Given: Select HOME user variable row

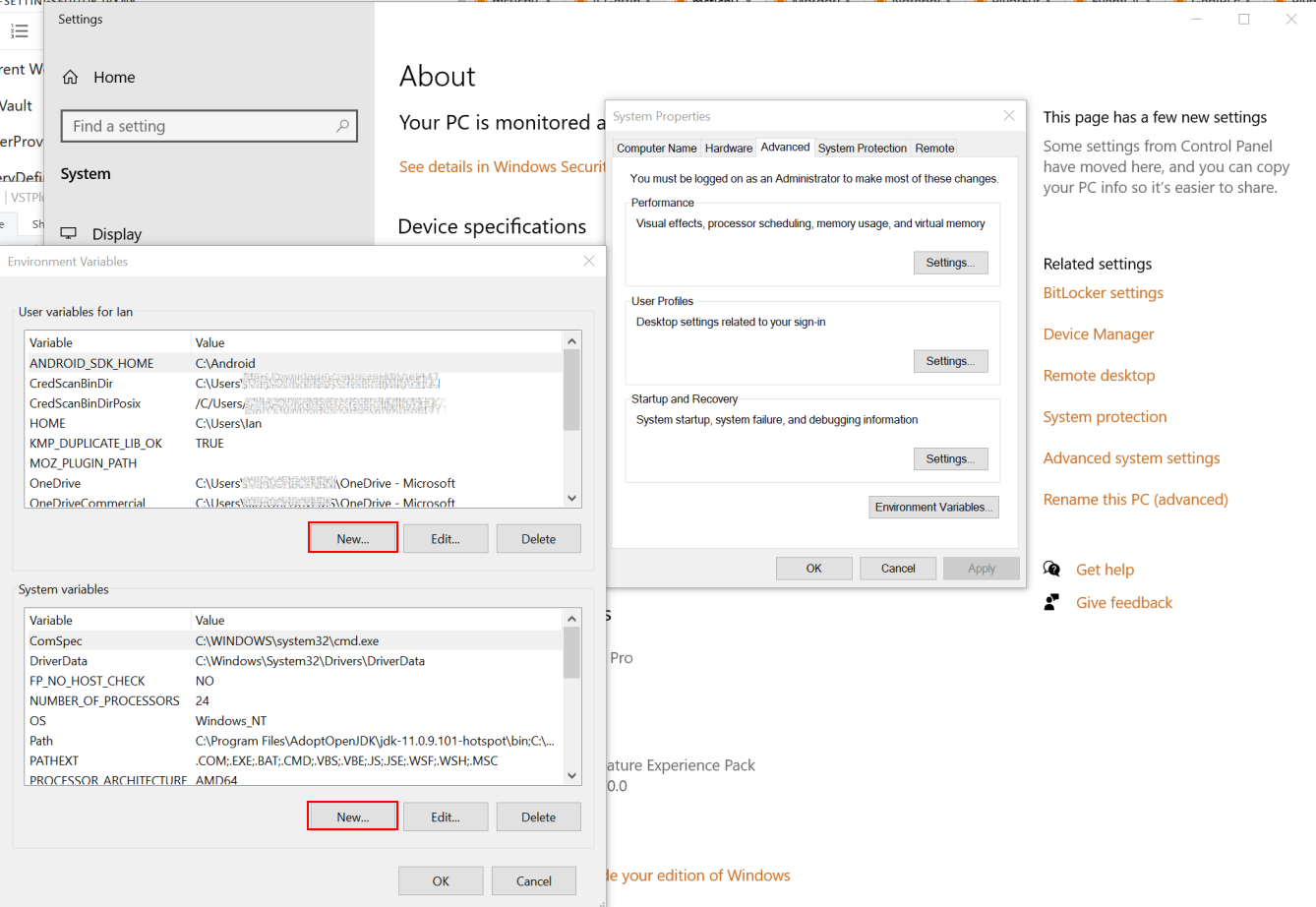Looking at the screenshot, I should pos(293,423).
